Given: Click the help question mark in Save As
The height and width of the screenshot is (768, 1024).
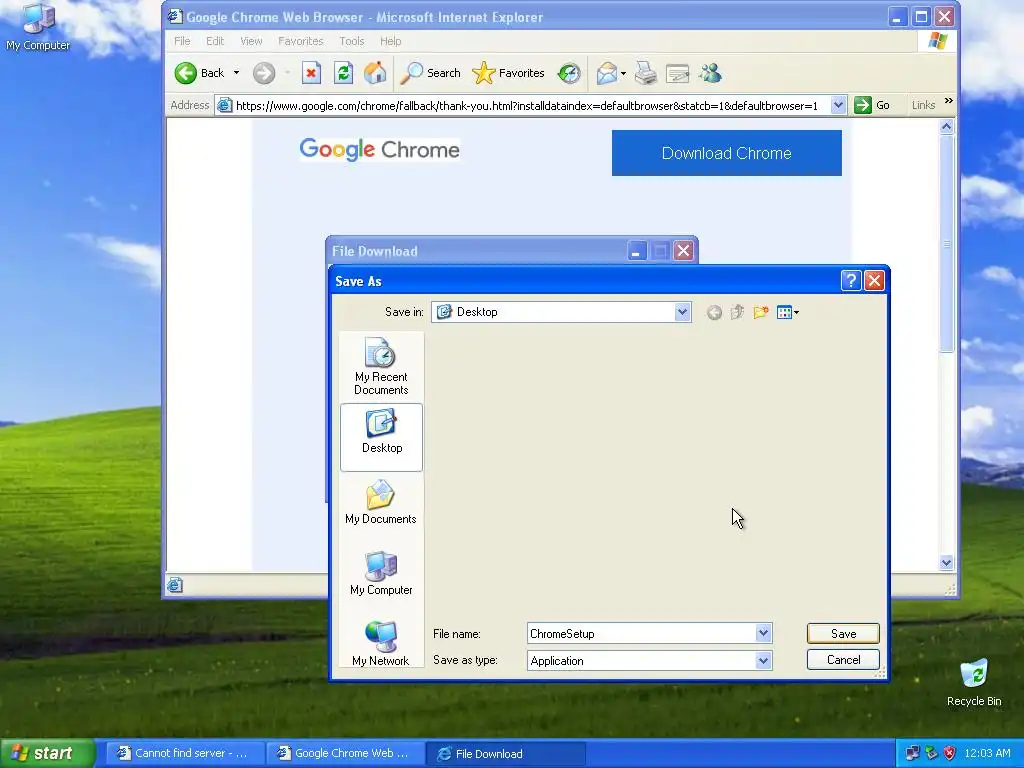Looking at the screenshot, I should (x=851, y=281).
